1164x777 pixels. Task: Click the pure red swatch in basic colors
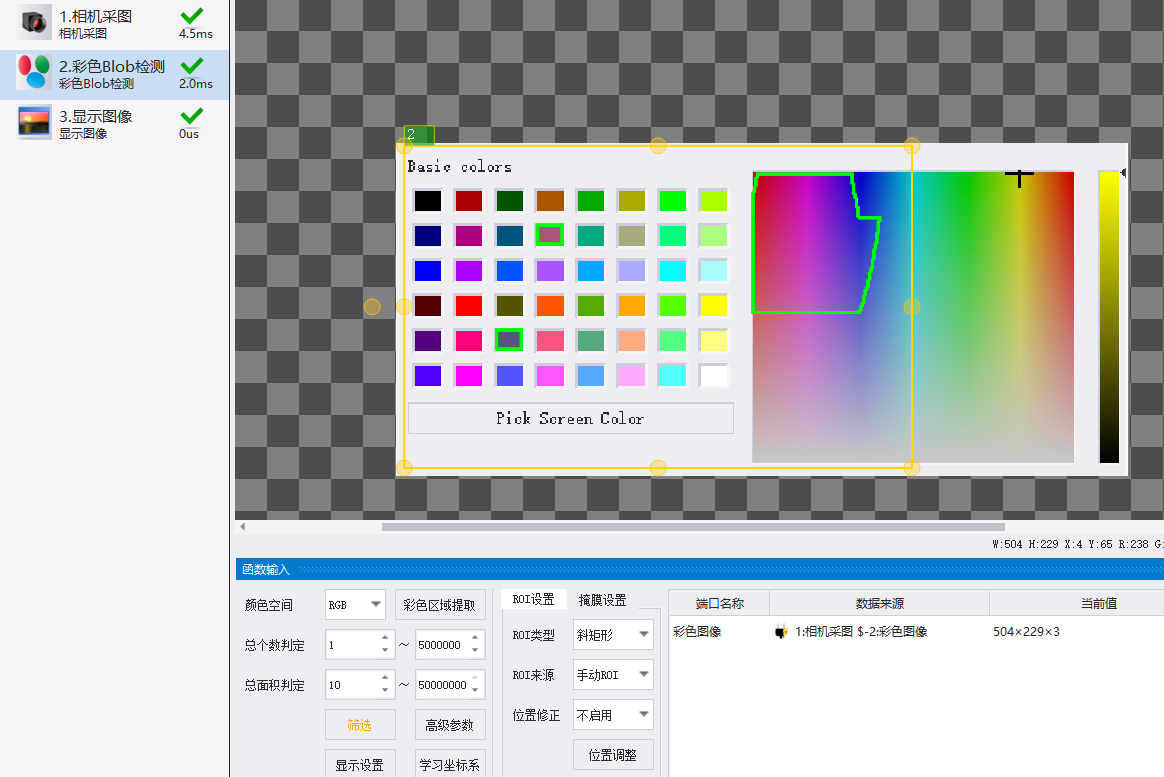pyautogui.click(x=469, y=306)
